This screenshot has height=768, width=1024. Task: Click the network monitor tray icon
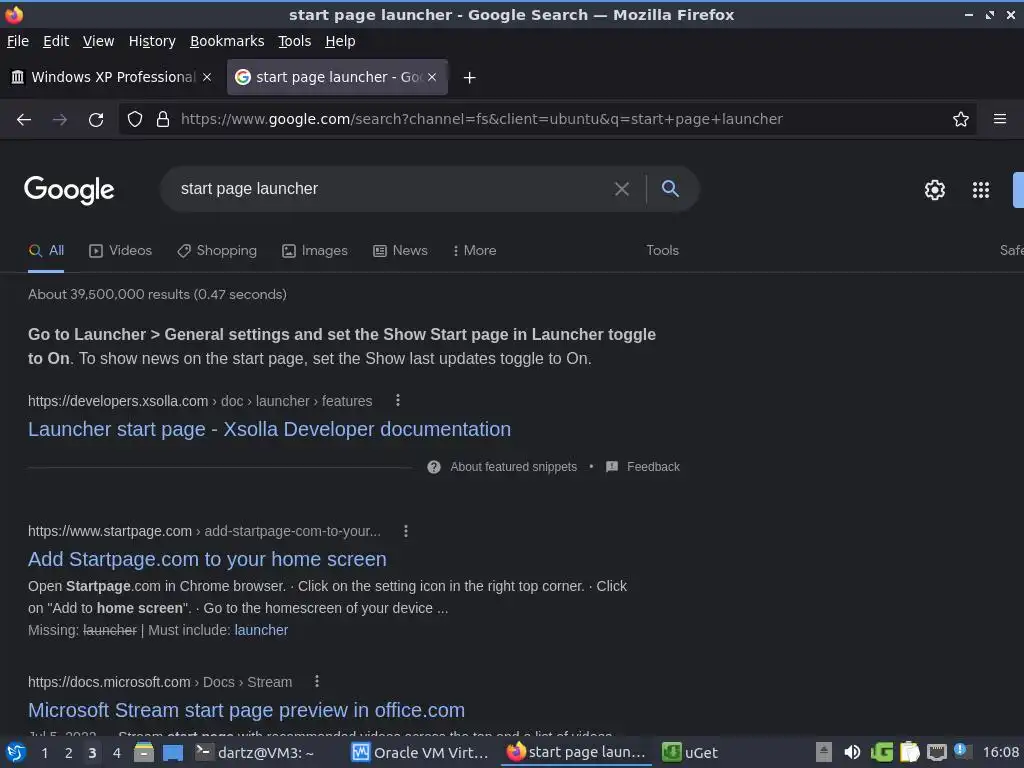(937, 753)
